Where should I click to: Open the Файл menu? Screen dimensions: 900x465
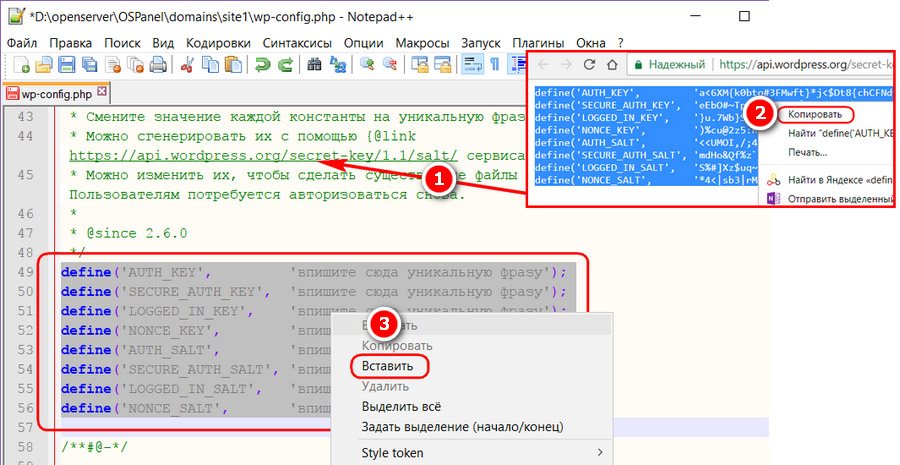(22, 43)
